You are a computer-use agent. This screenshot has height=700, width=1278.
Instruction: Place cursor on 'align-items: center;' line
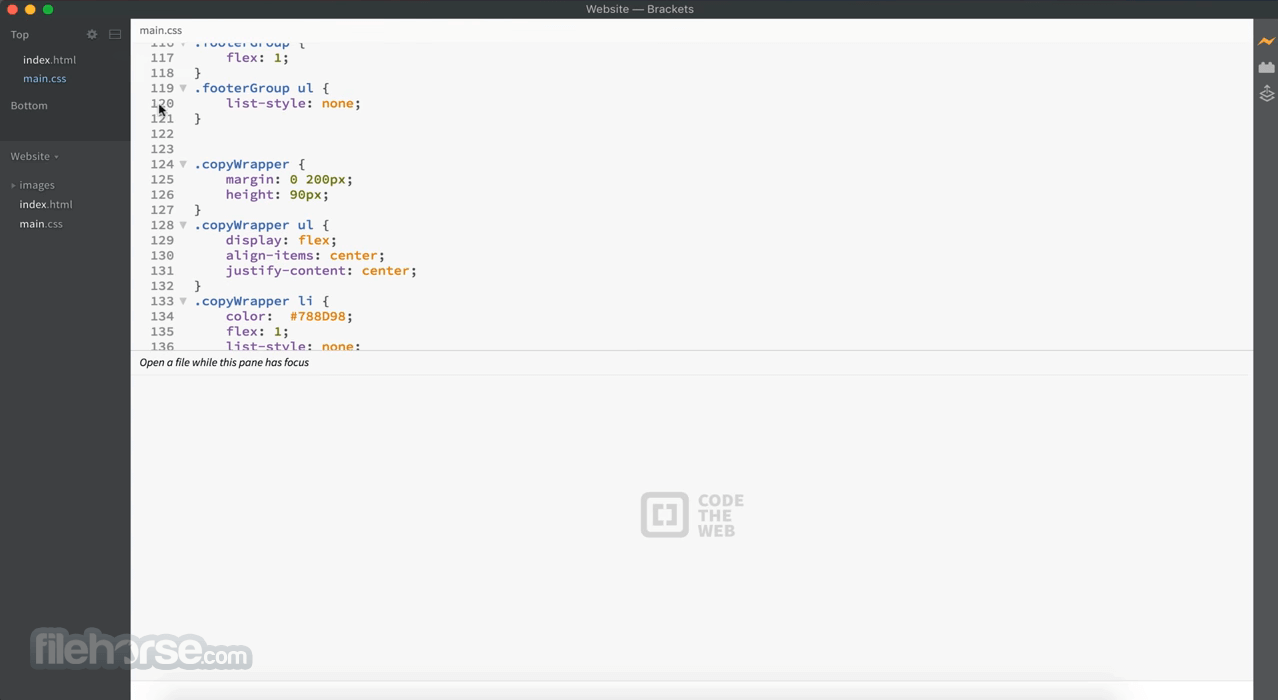point(305,256)
